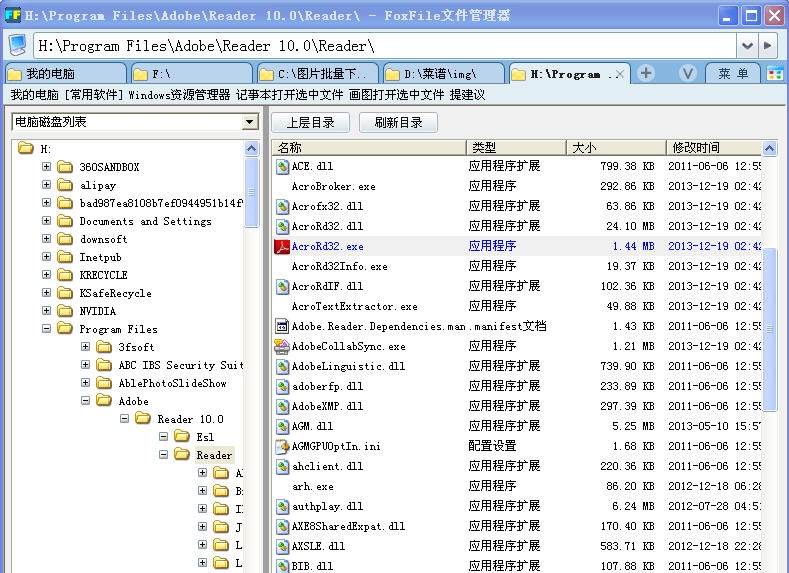Click the Adobe.Reader.Dependencies manifest icon
The width and height of the screenshot is (789, 573).
(282, 326)
